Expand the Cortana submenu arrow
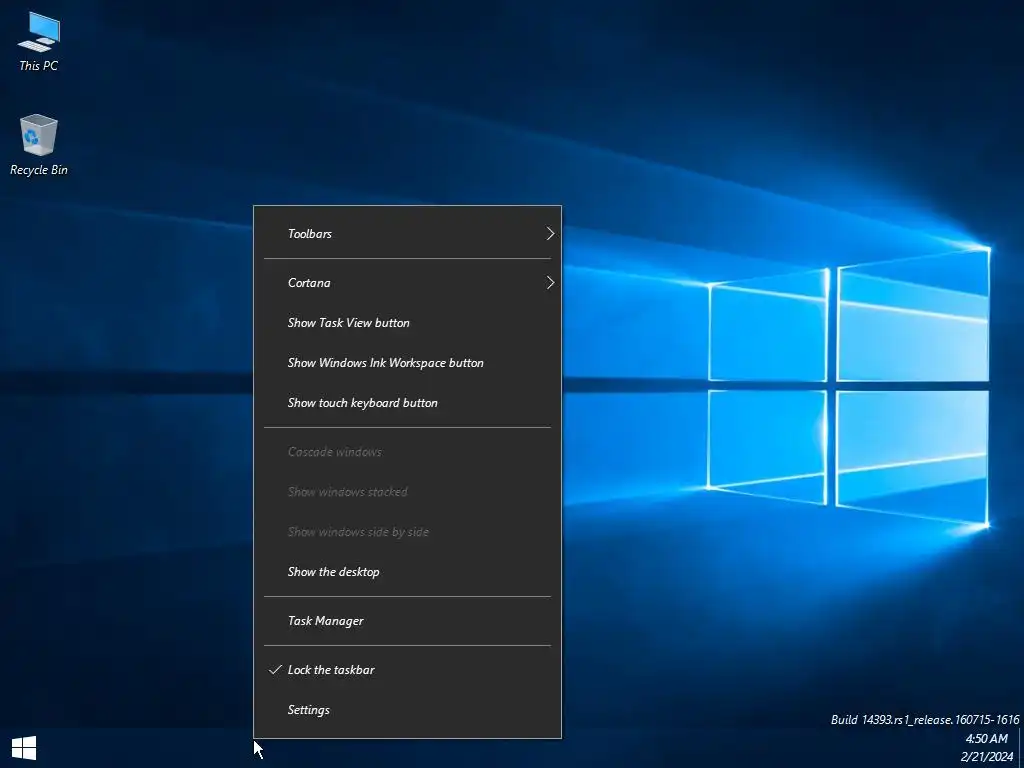Screen dimensions: 1024x768 [550, 283]
